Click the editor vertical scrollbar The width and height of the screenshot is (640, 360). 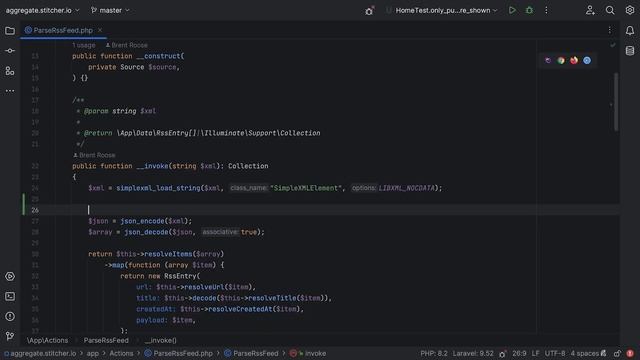[x=616, y=102]
